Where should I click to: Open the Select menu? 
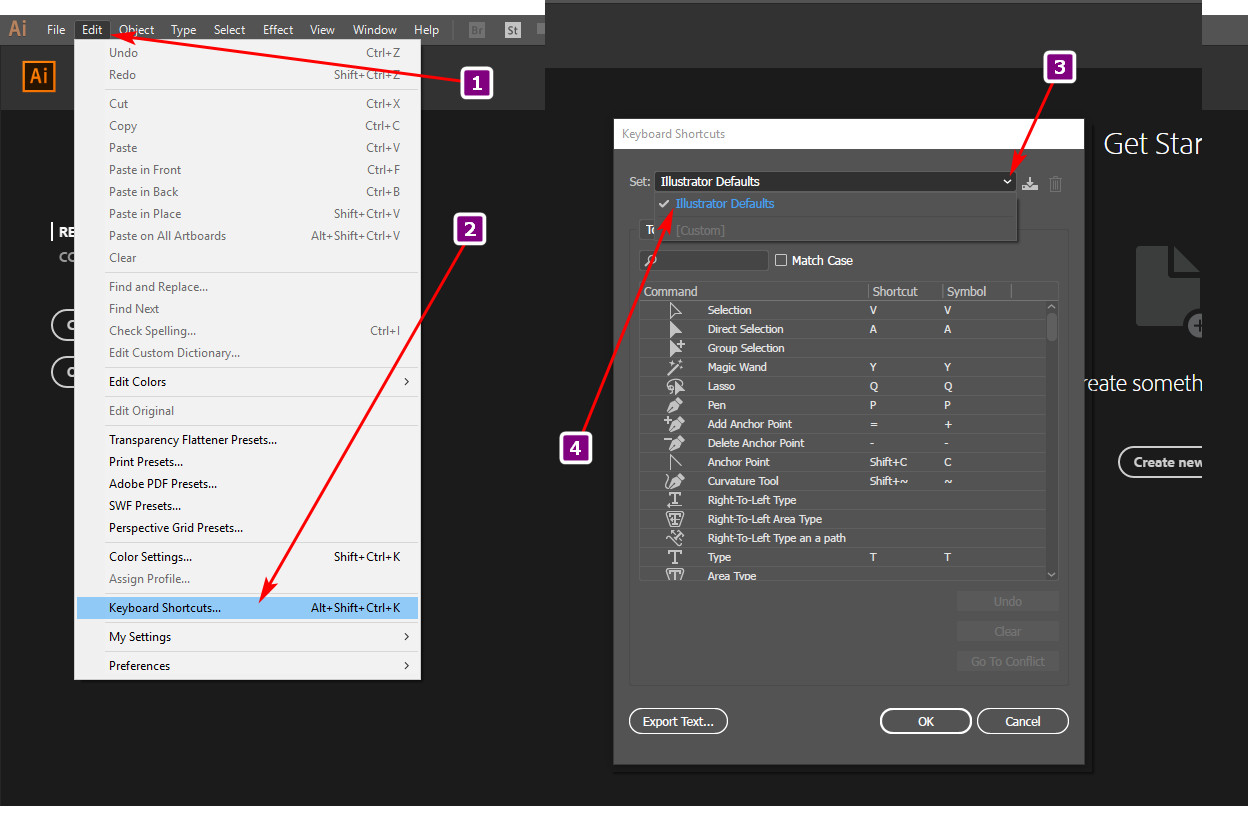pos(229,30)
